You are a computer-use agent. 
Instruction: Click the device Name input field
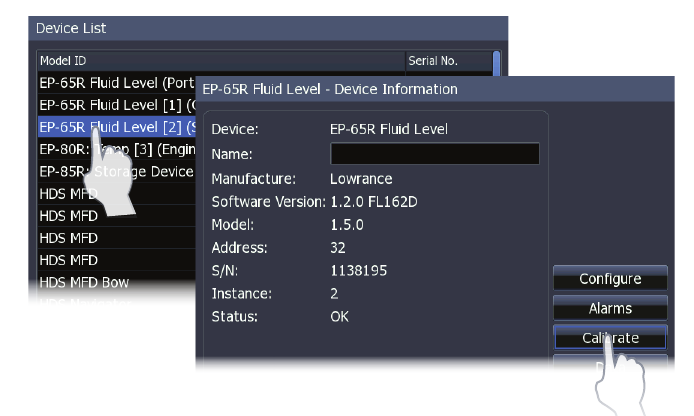(x=434, y=154)
